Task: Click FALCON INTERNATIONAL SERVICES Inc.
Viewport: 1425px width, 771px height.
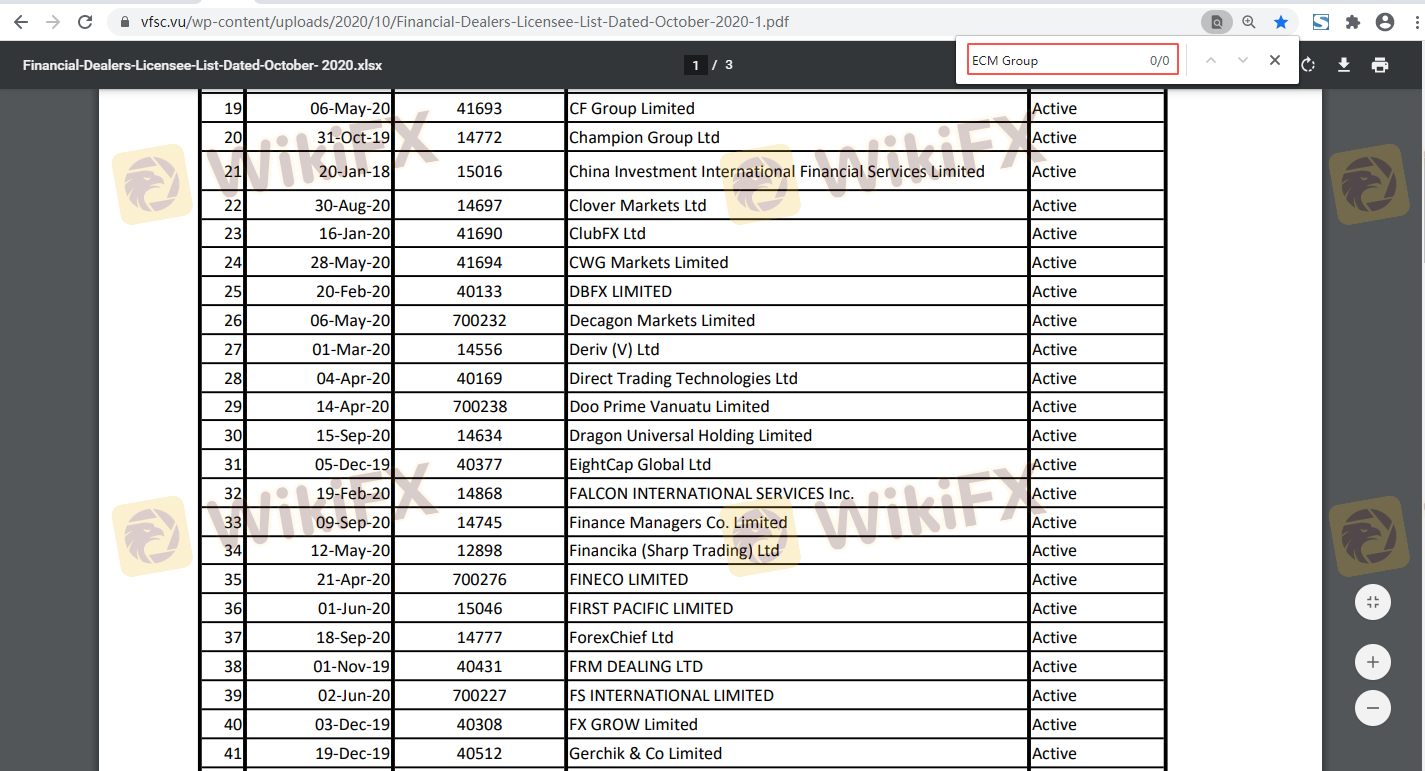Action: pyautogui.click(x=712, y=493)
